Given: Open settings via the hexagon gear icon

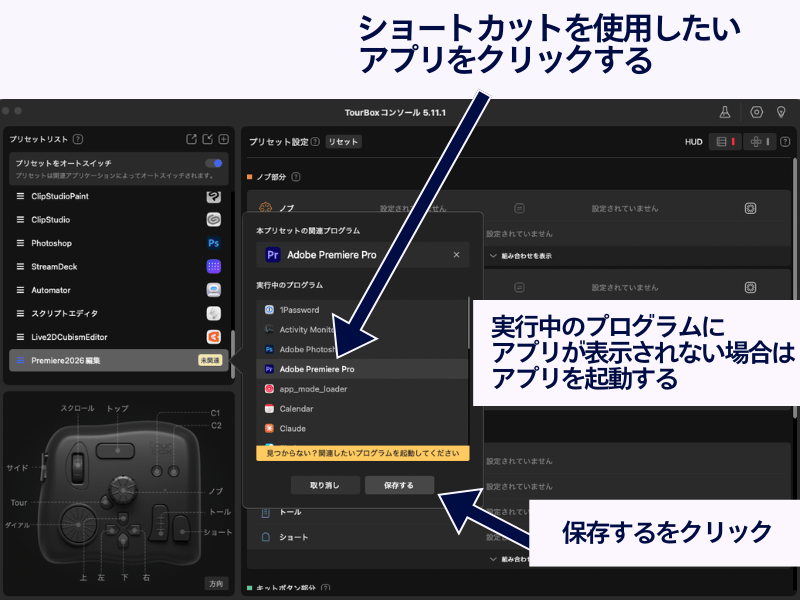Looking at the screenshot, I should [756, 112].
